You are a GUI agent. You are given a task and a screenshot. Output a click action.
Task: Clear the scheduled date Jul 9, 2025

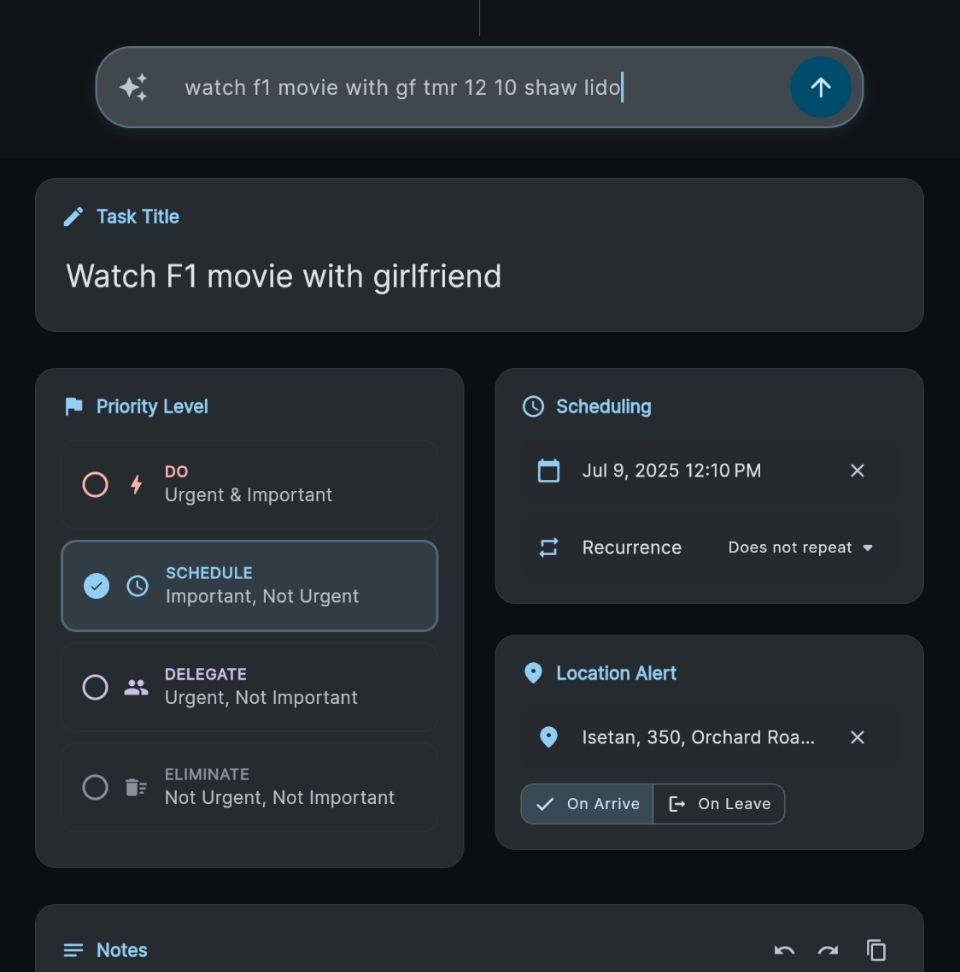click(857, 471)
